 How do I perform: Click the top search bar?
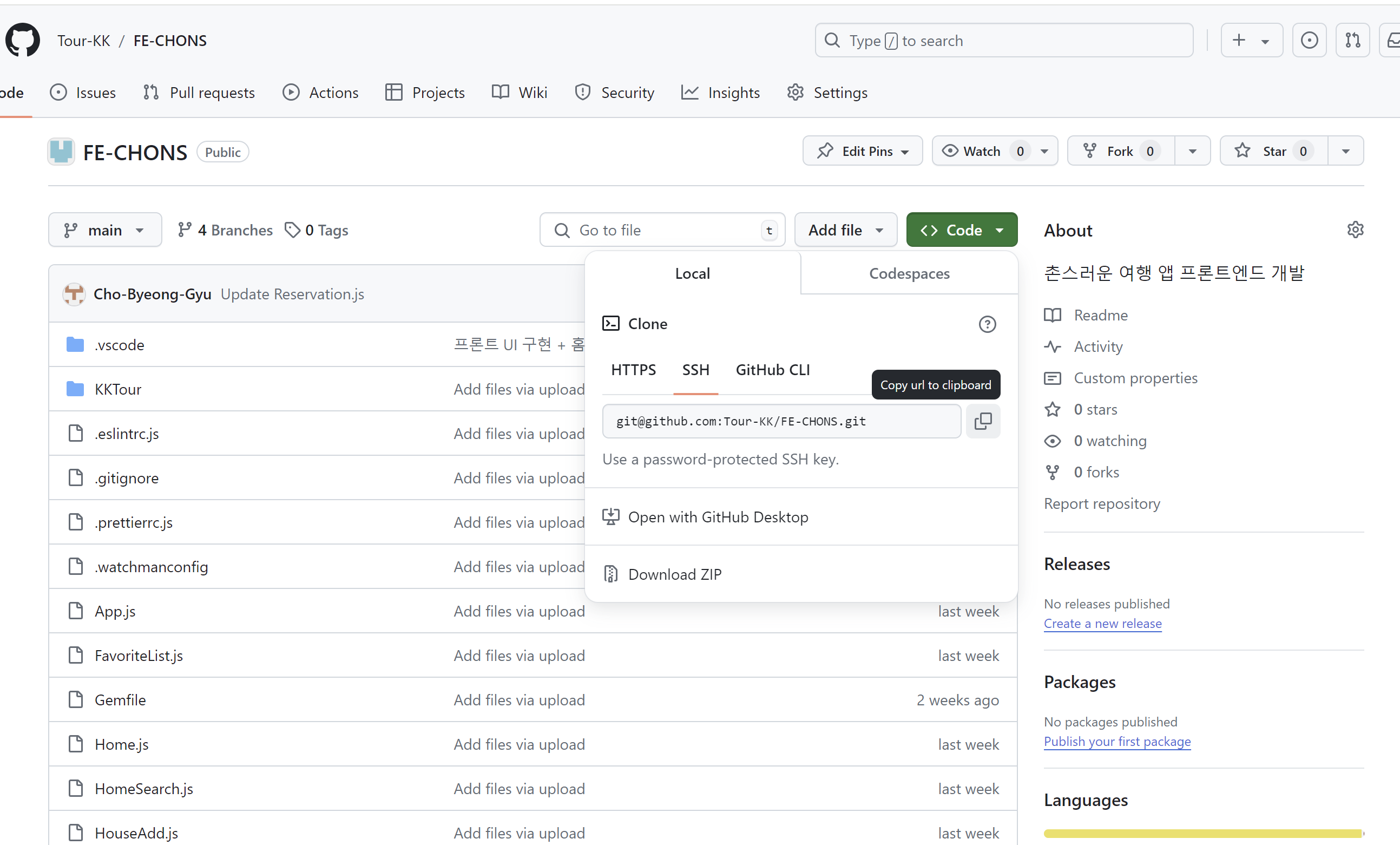click(x=1003, y=41)
